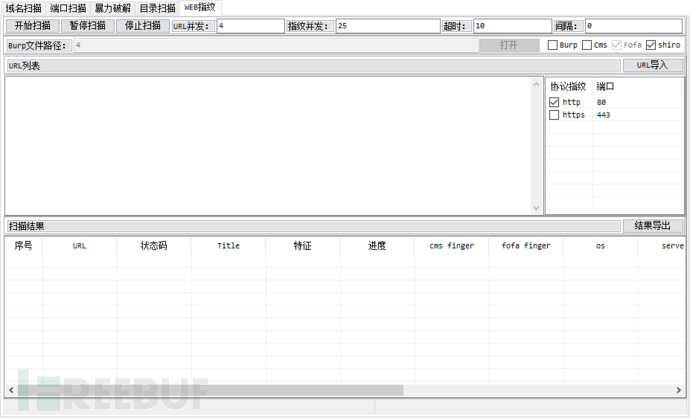This screenshot has height=418, width=690.
Task: Click the disabled 打开 button
Action: [509, 45]
